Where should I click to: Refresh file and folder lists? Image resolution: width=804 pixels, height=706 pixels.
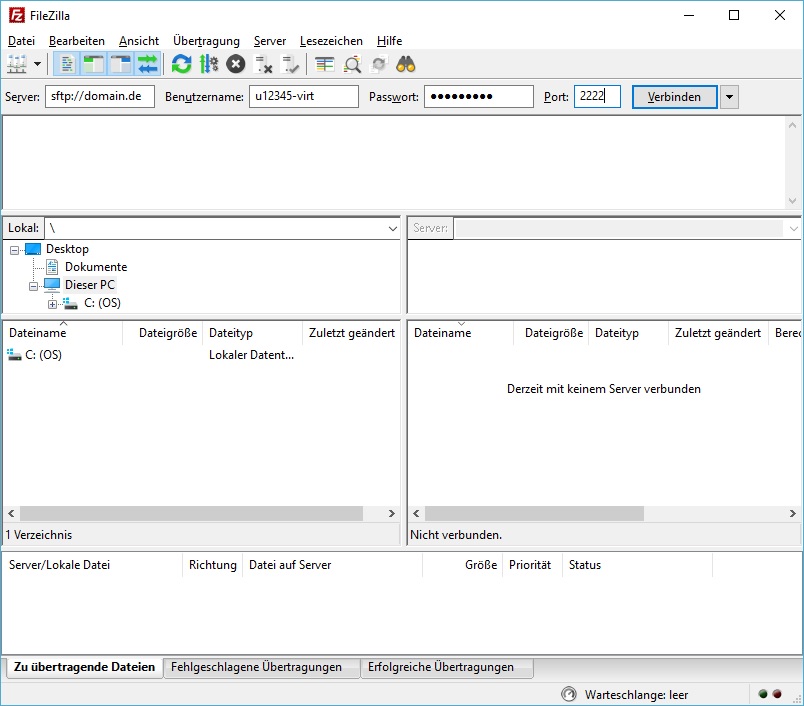pyautogui.click(x=182, y=65)
